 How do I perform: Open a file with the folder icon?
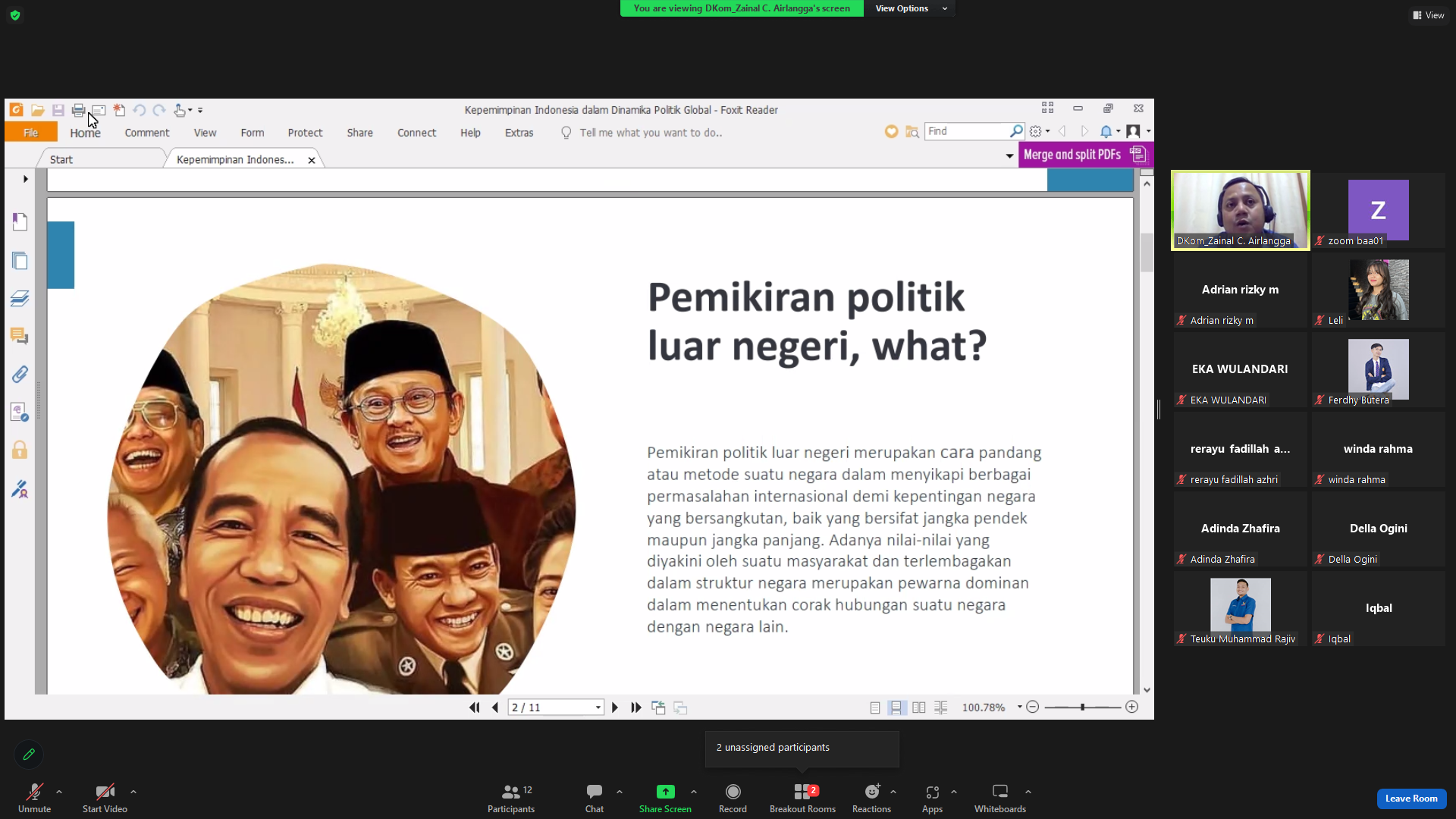pos(37,110)
